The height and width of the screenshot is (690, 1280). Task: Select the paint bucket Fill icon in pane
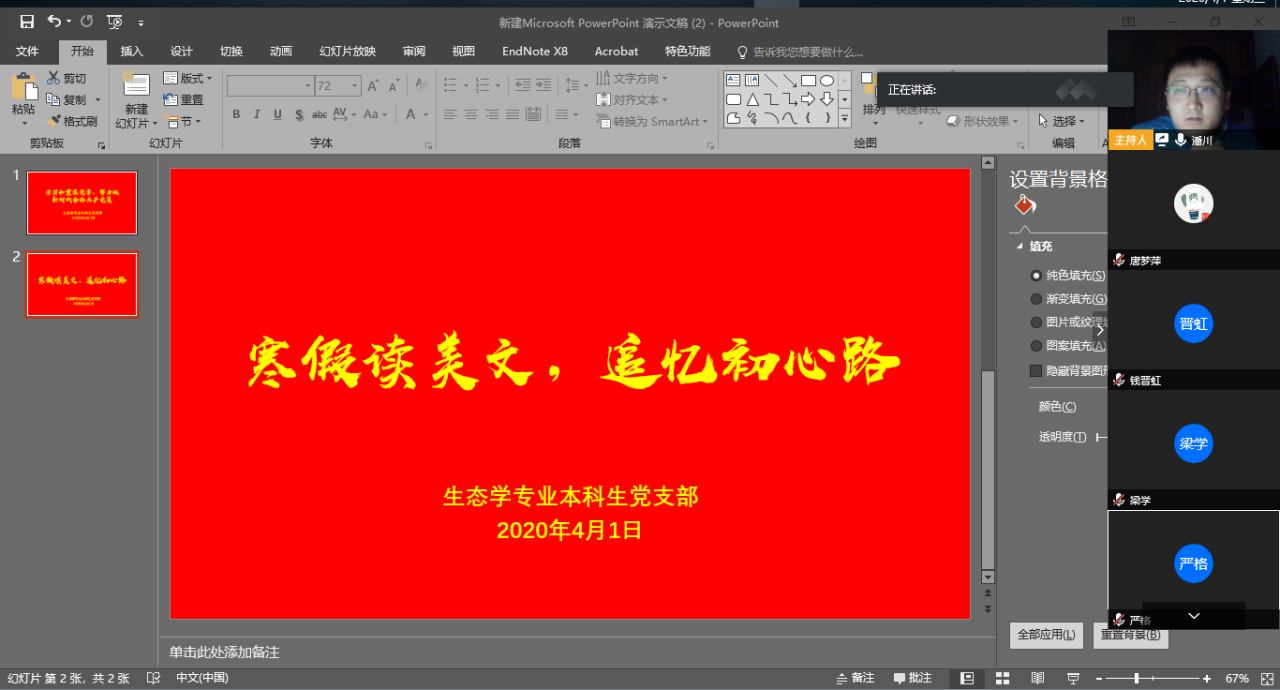tap(1025, 206)
